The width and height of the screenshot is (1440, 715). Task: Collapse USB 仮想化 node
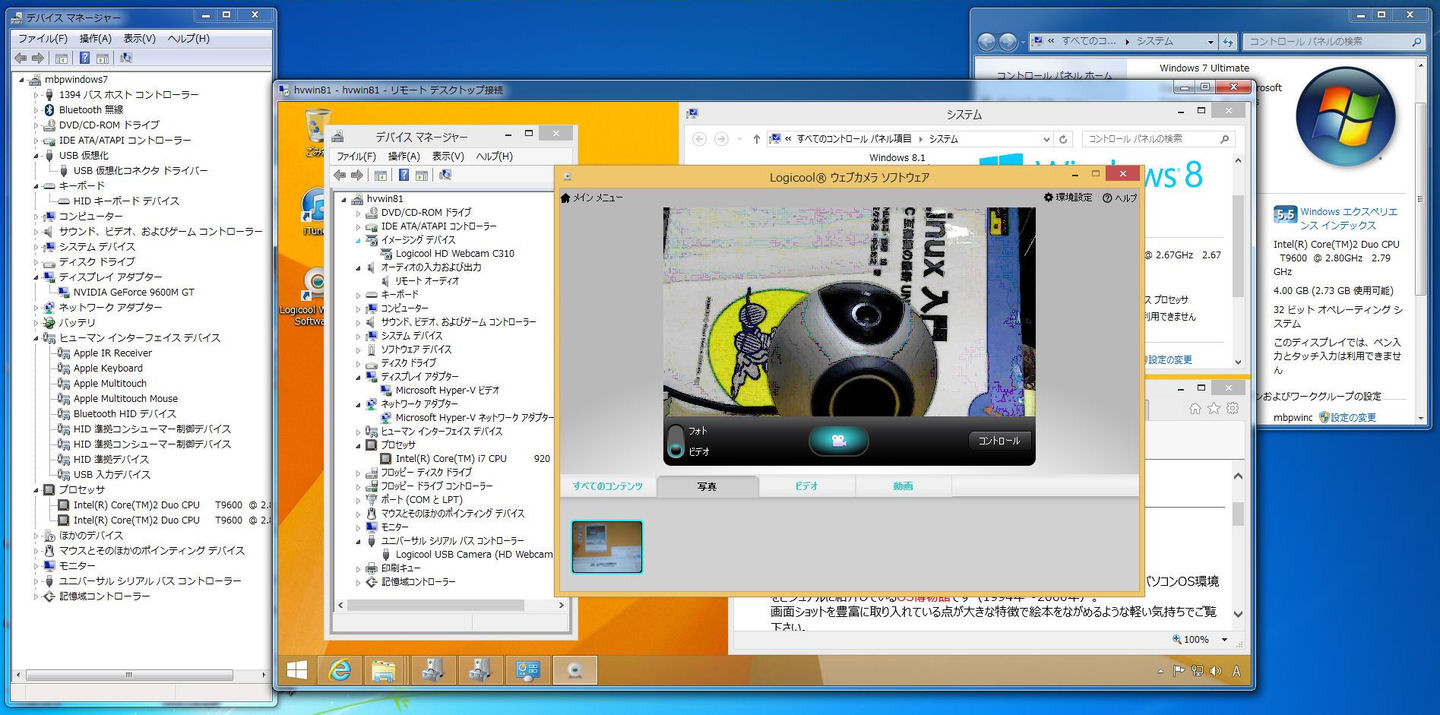coord(37,156)
